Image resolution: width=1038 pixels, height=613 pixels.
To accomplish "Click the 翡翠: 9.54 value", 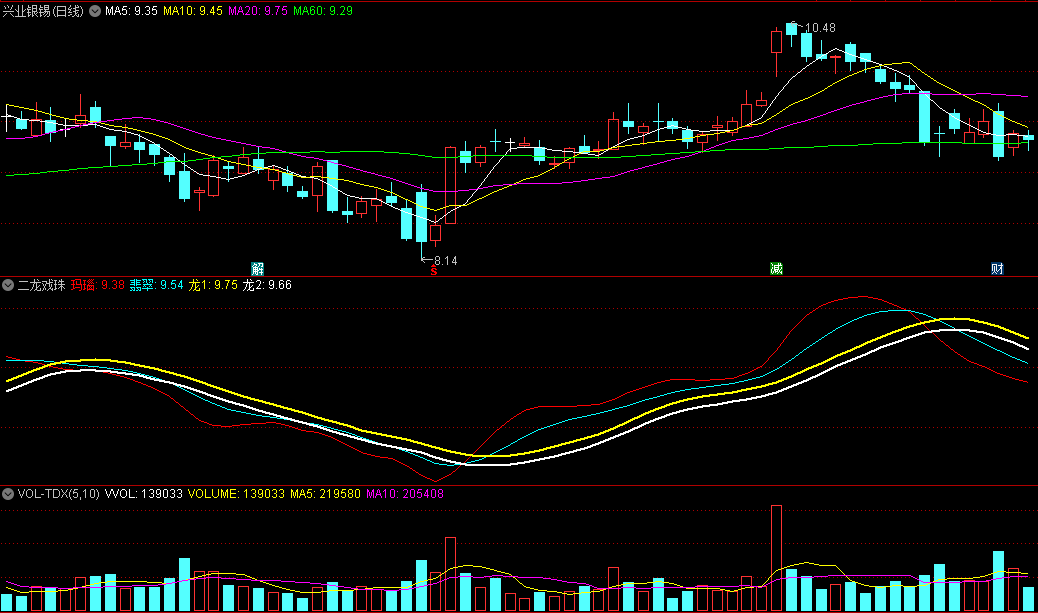I will click(156, 285).
